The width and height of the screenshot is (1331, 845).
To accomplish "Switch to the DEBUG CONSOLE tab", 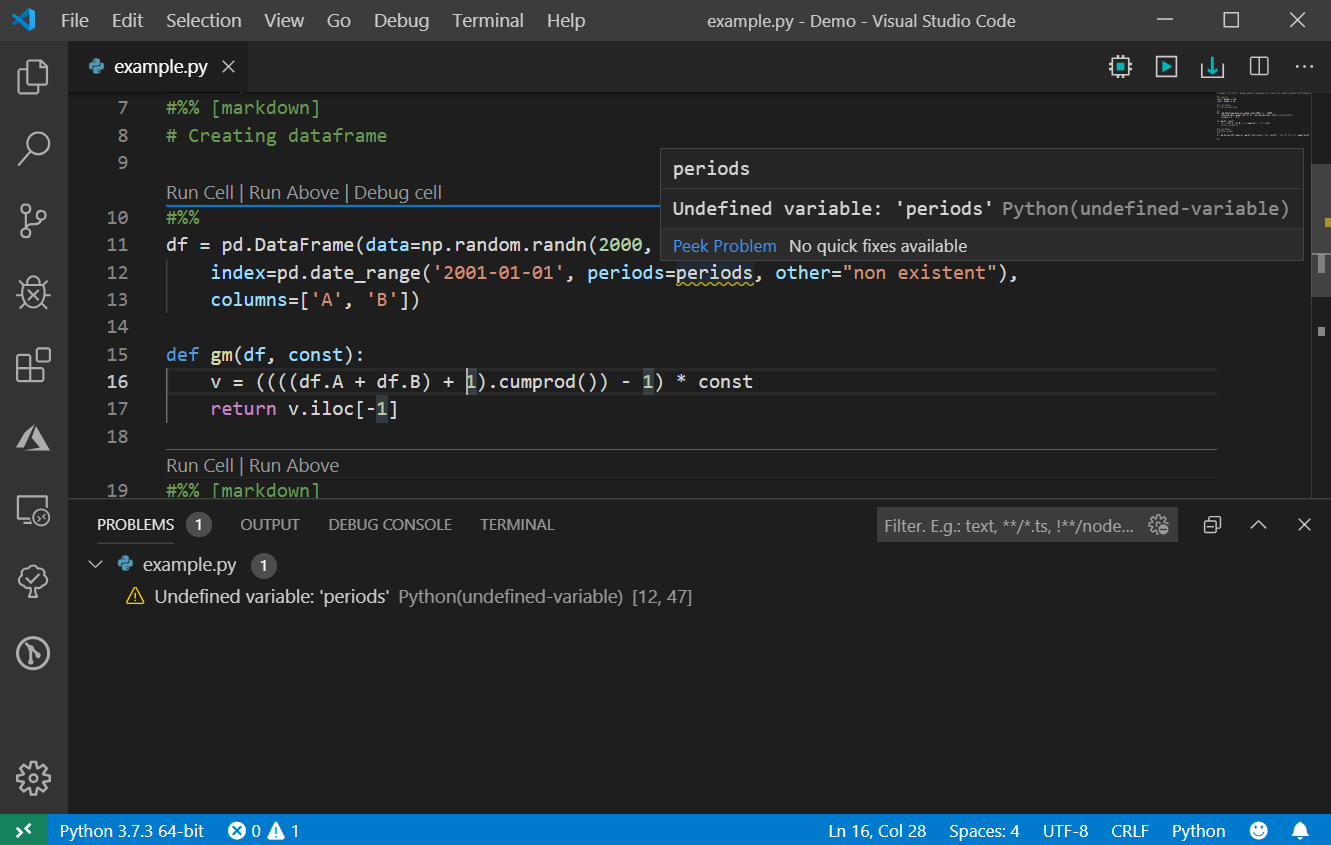I will click(x=390, y=525).
